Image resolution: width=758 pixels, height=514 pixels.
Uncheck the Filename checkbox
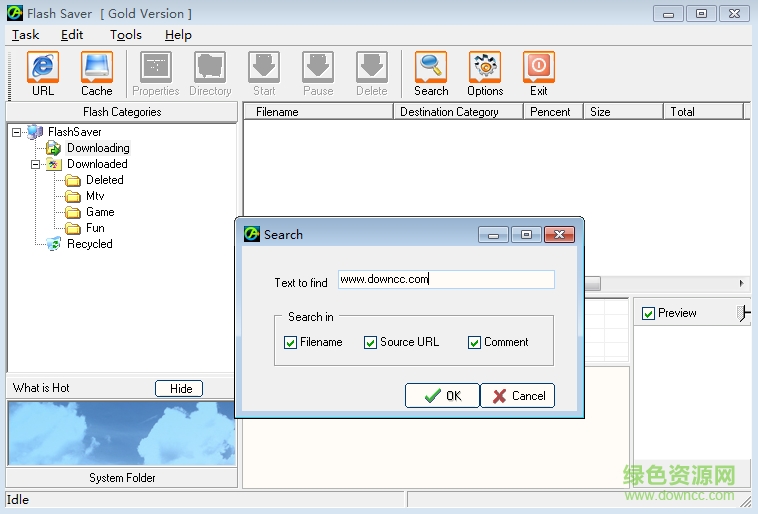[x=292, y=342]
